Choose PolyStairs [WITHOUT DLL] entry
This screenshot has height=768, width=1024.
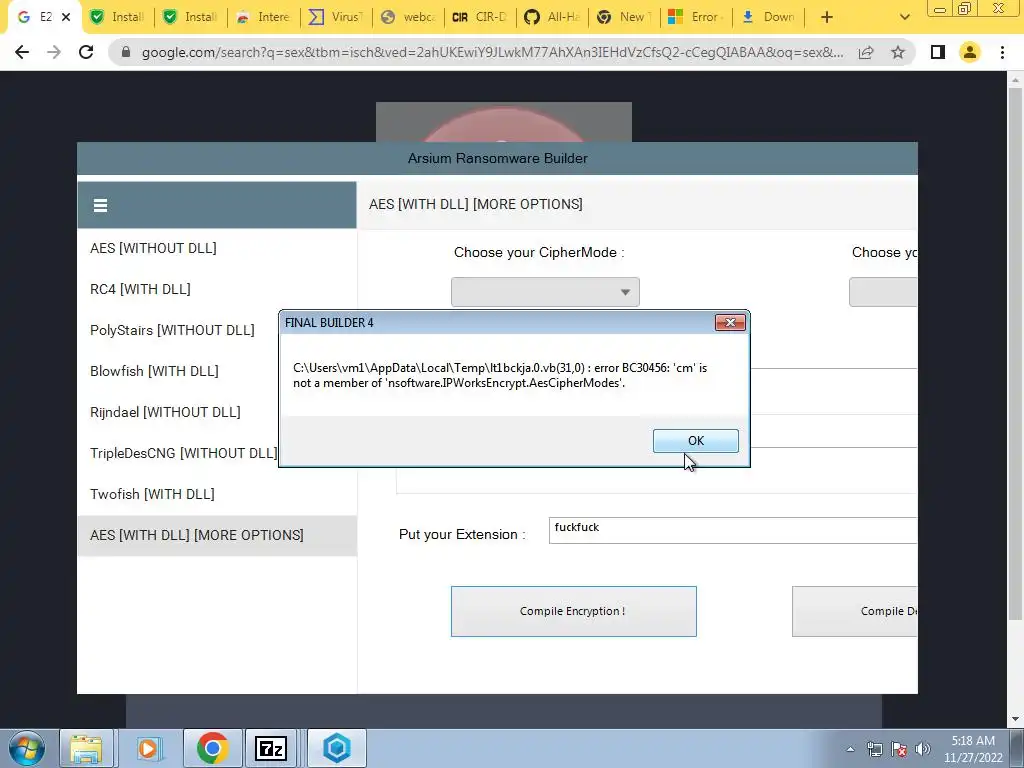click(x=172, y=330)
